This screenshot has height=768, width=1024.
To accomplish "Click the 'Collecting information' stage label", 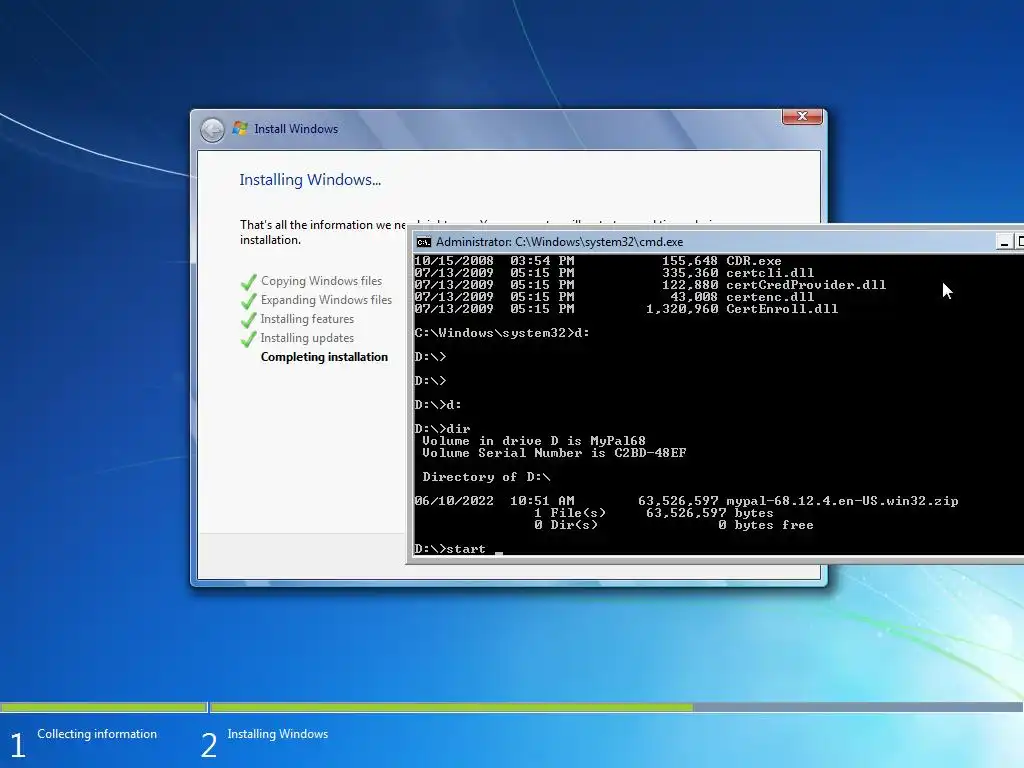I will point(97,734).
